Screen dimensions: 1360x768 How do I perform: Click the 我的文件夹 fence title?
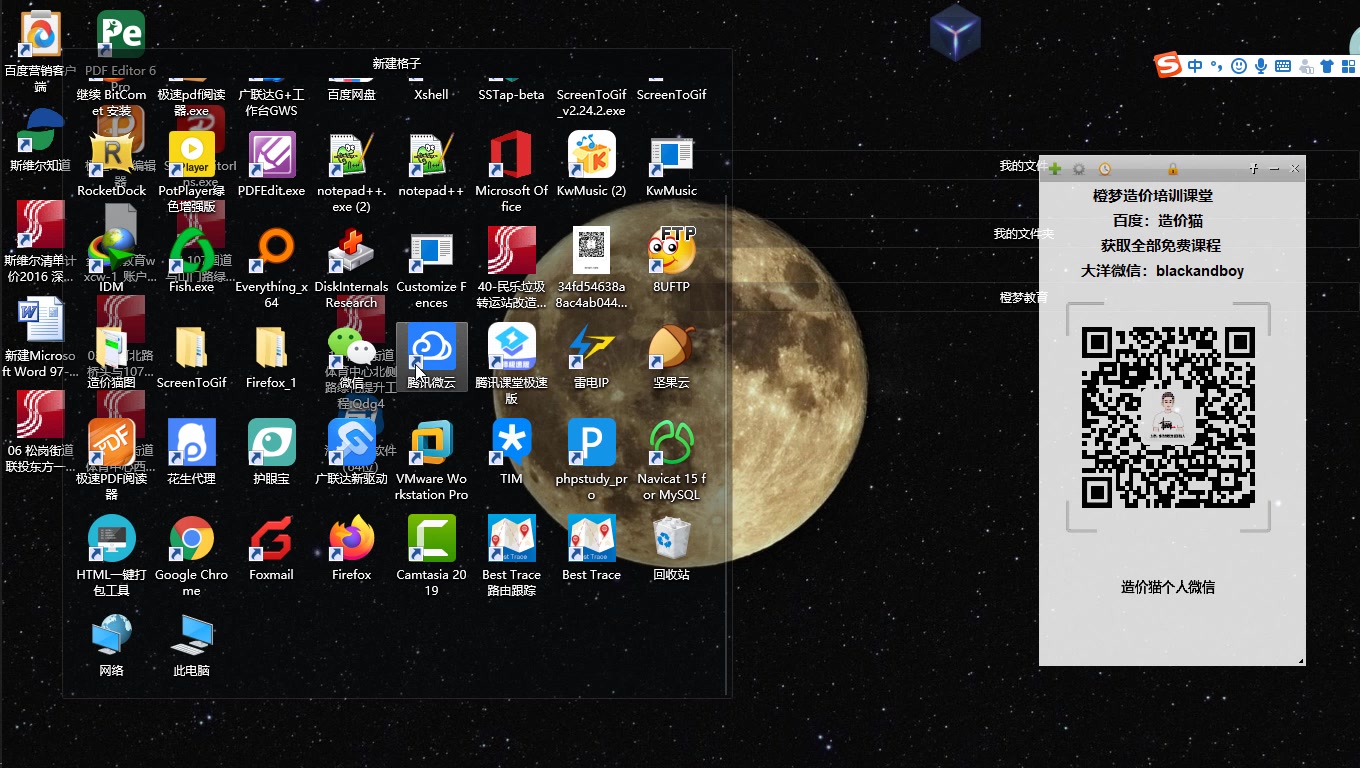[x=1024, y=233]
